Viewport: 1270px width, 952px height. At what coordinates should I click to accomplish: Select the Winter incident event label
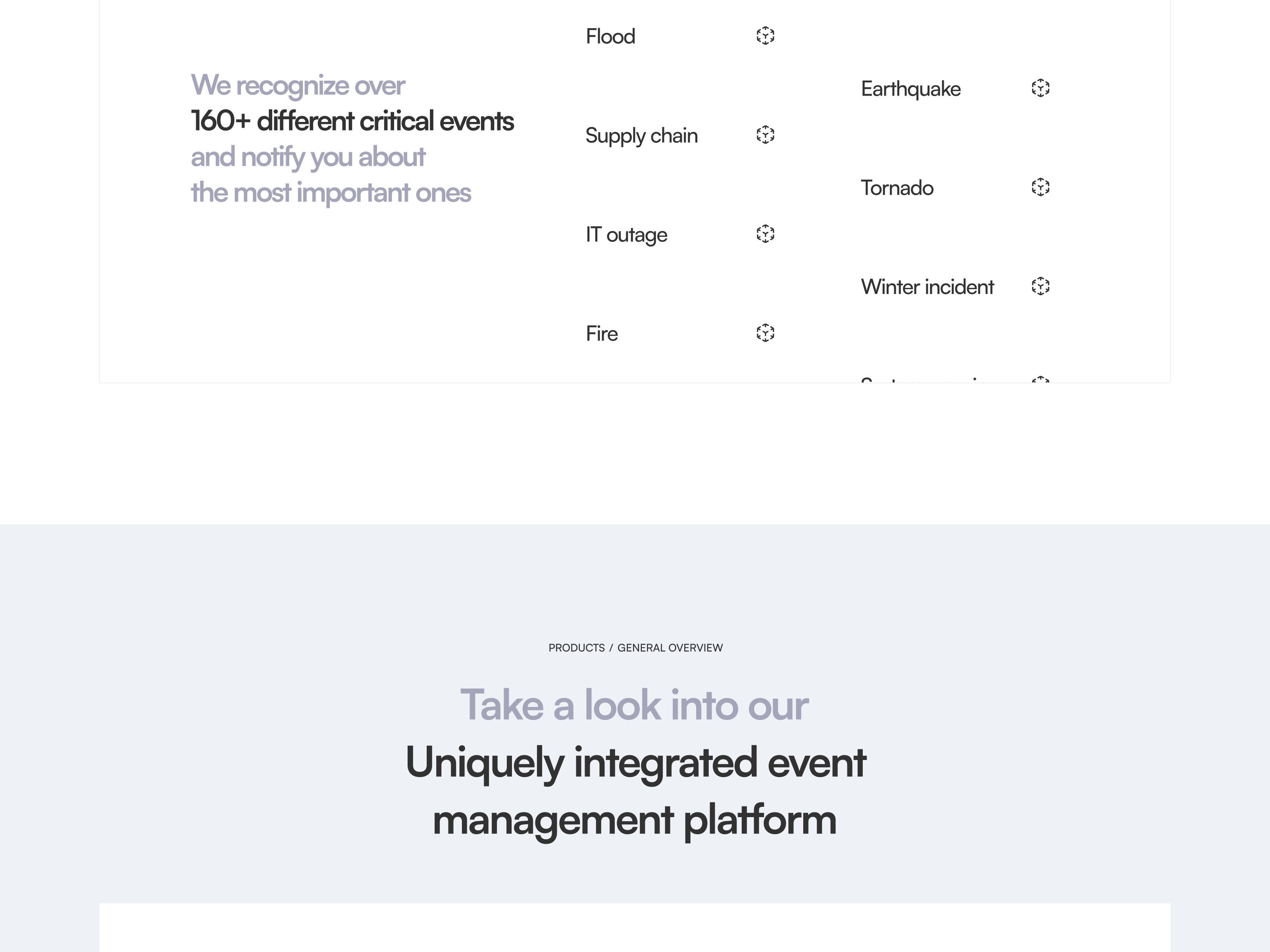tap(927, 286)
